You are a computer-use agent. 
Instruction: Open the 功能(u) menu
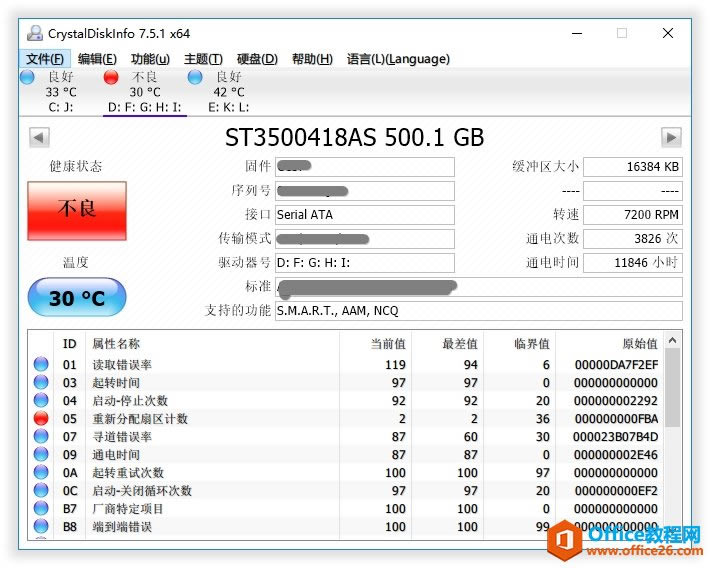pyautogui.click(x=150, y=59)
